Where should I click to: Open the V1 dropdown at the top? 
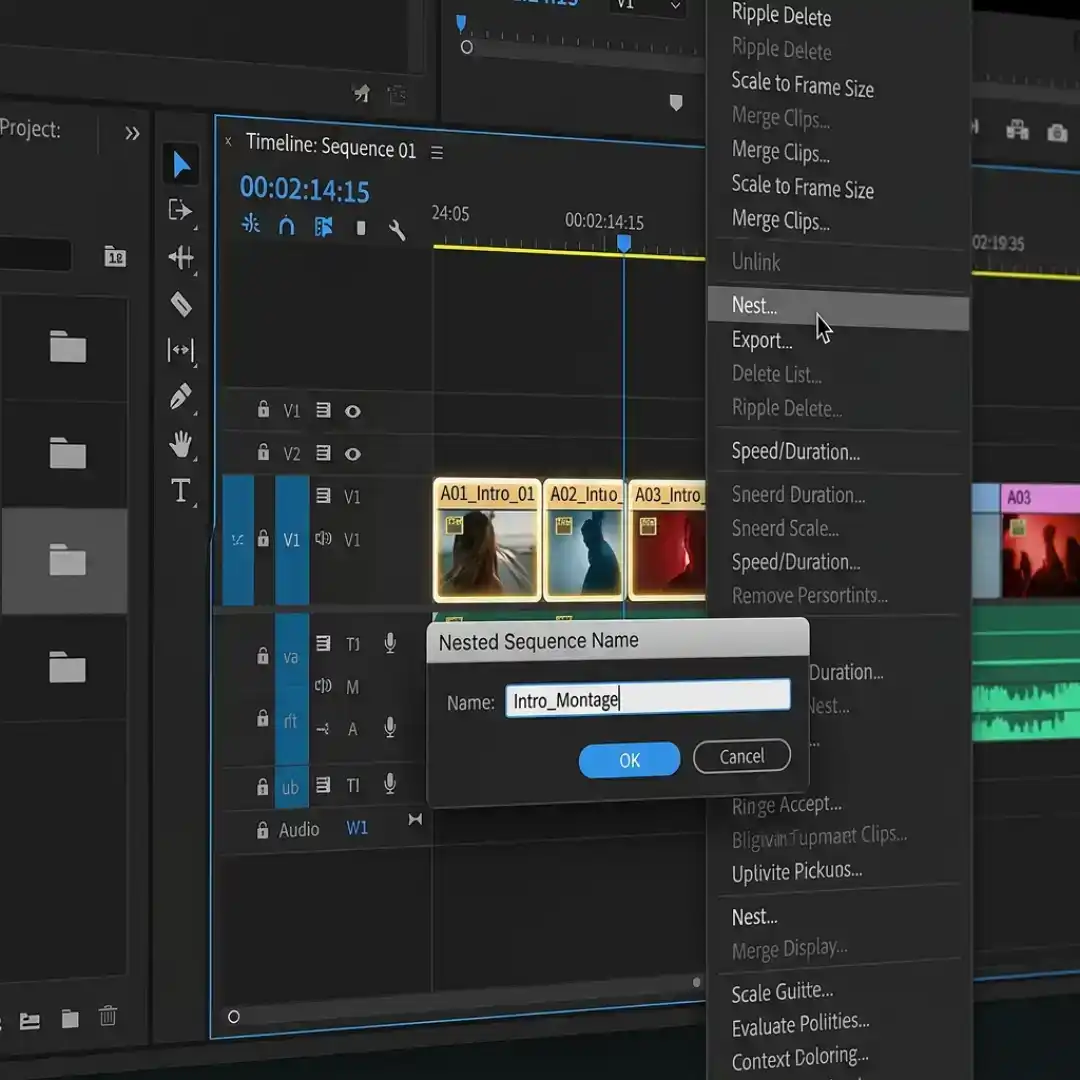(x=647, y=6)
